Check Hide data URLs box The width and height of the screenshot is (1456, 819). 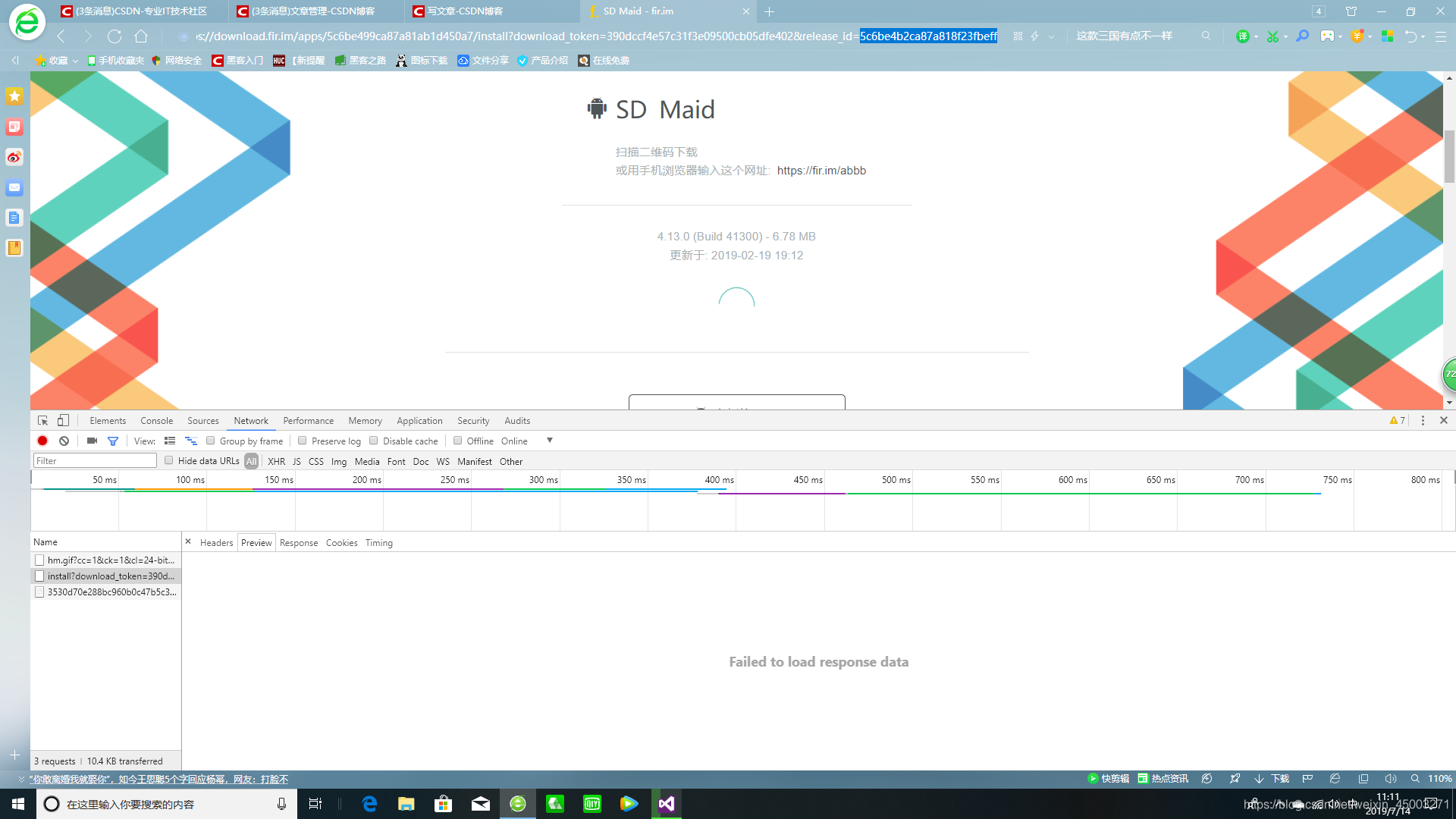[169, 461]
